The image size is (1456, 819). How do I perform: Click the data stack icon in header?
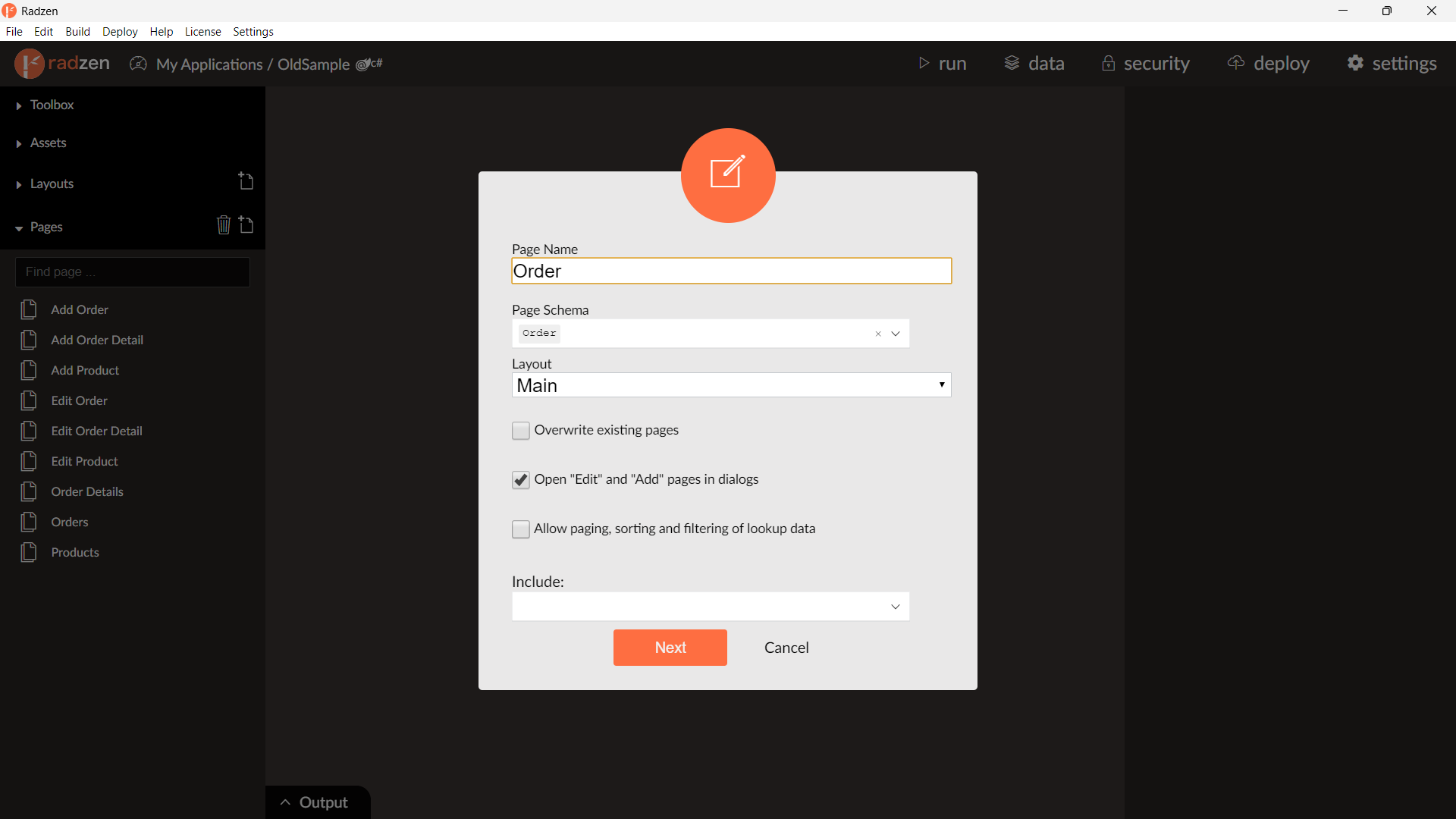point(1012,63)
